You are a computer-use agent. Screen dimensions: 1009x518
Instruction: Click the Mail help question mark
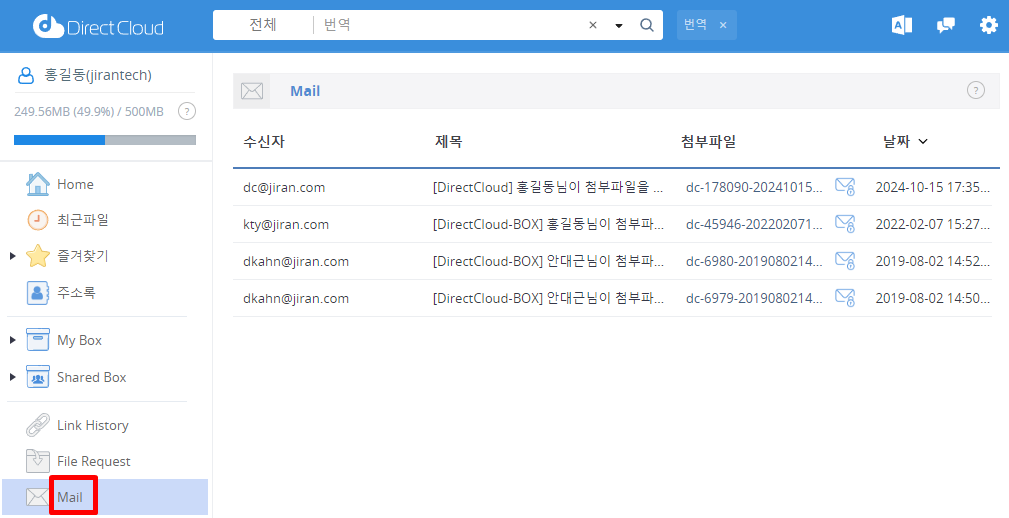tap(975, 90)
